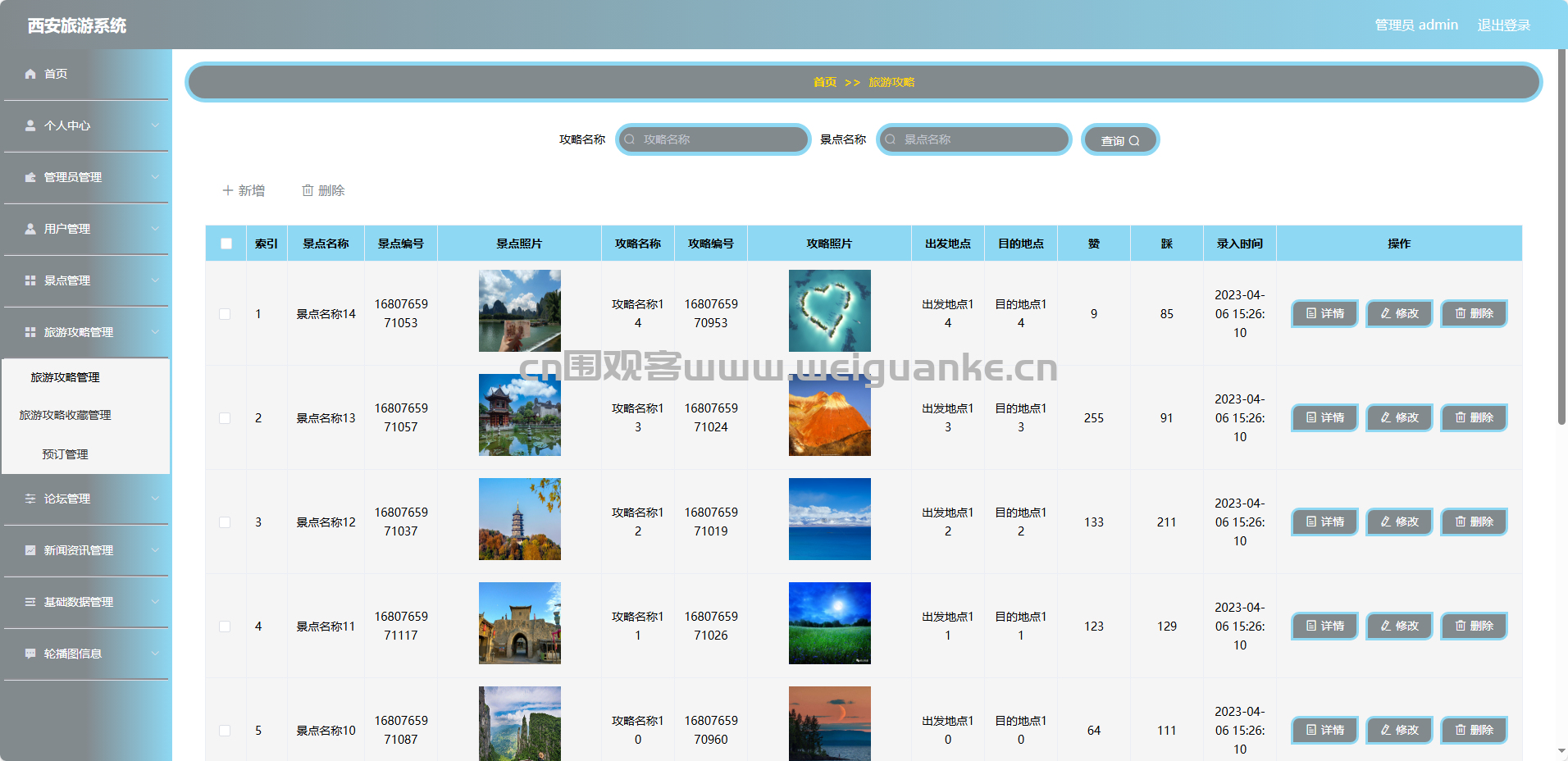The image size is (1568, 761).
Task: Focus the 景点名称 search input
Action: [973, 139]
